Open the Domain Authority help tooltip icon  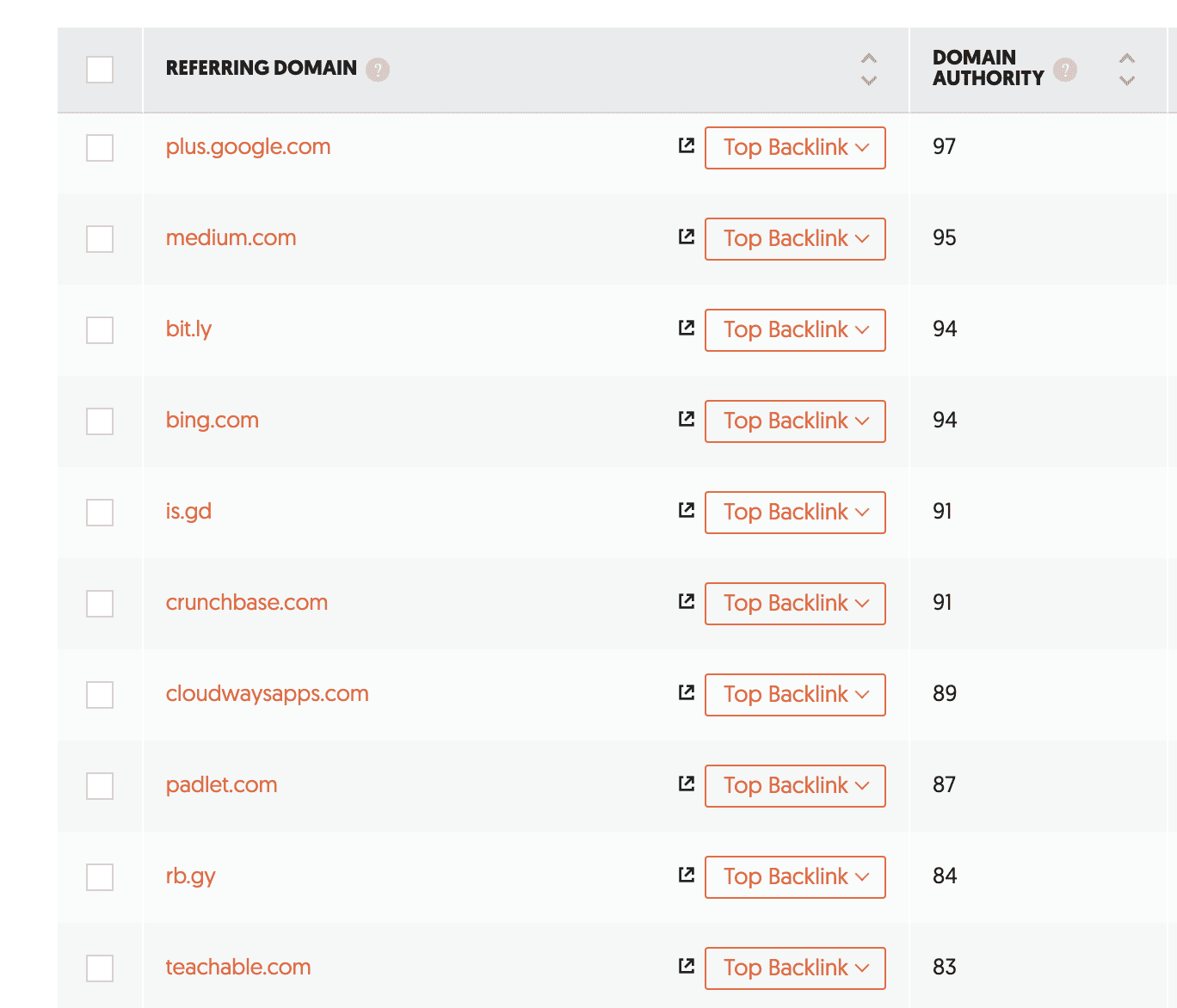point(1064,71)
